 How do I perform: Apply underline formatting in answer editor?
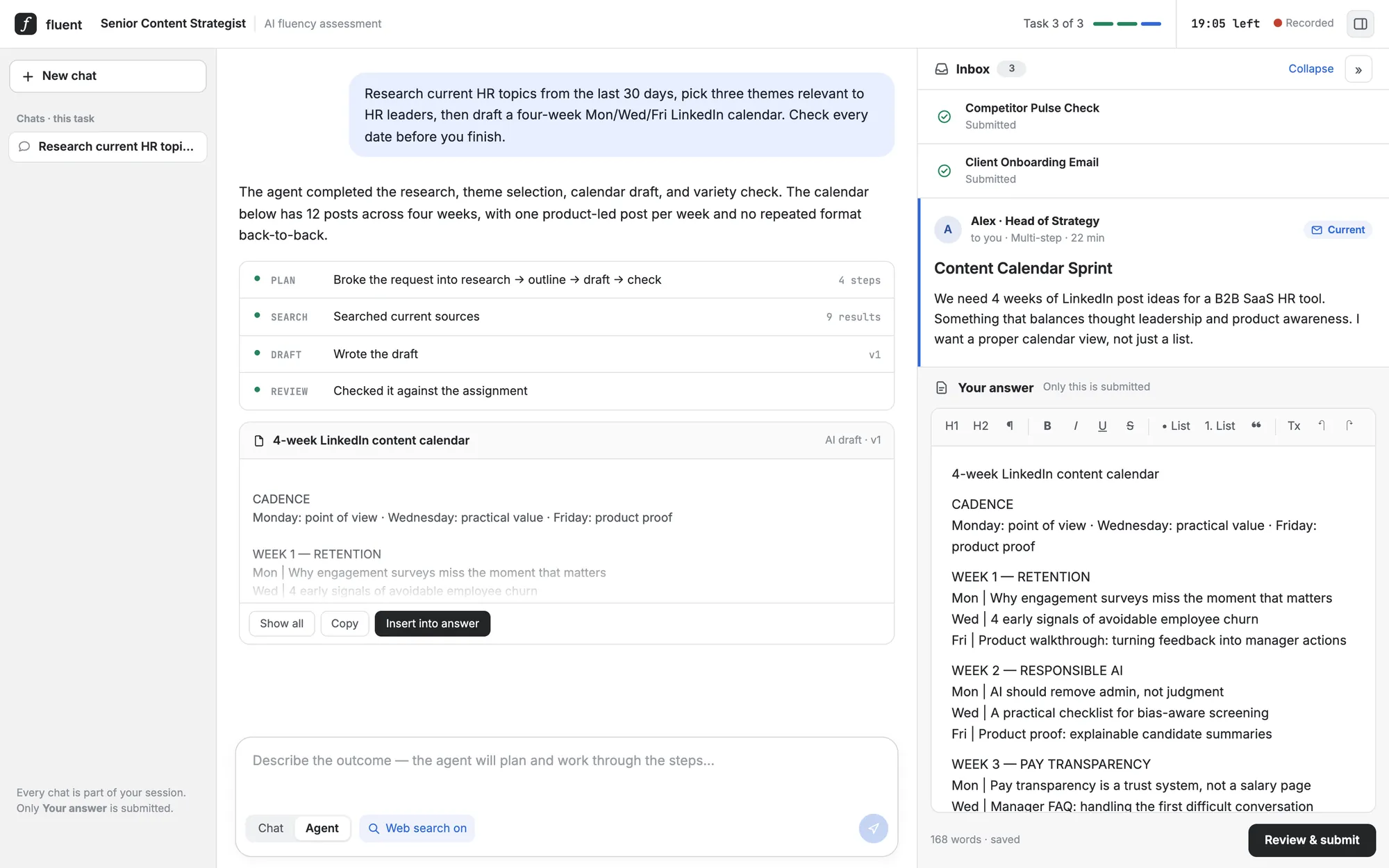click(1102, 426)
